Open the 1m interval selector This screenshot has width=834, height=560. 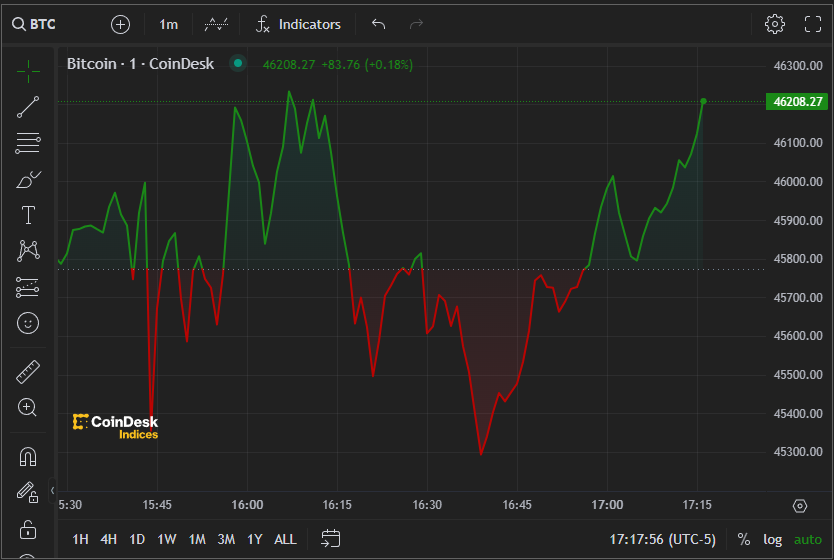(169, 24)
